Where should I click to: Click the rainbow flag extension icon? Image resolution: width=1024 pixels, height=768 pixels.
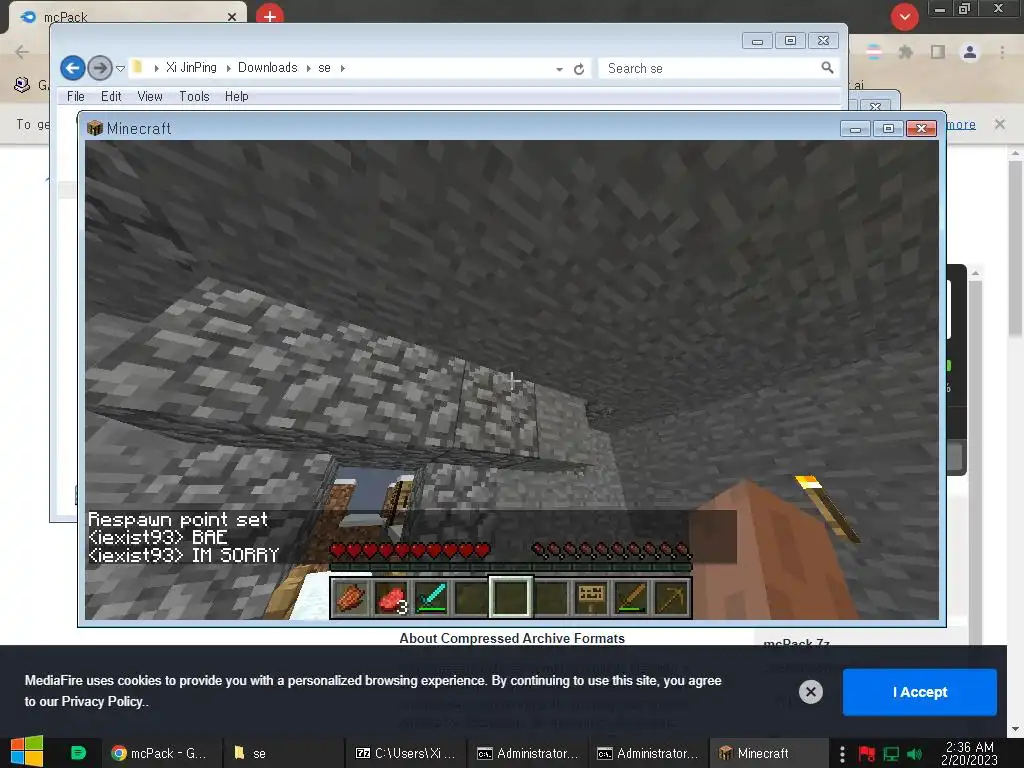pyautogui.click(x=873, y=52)
